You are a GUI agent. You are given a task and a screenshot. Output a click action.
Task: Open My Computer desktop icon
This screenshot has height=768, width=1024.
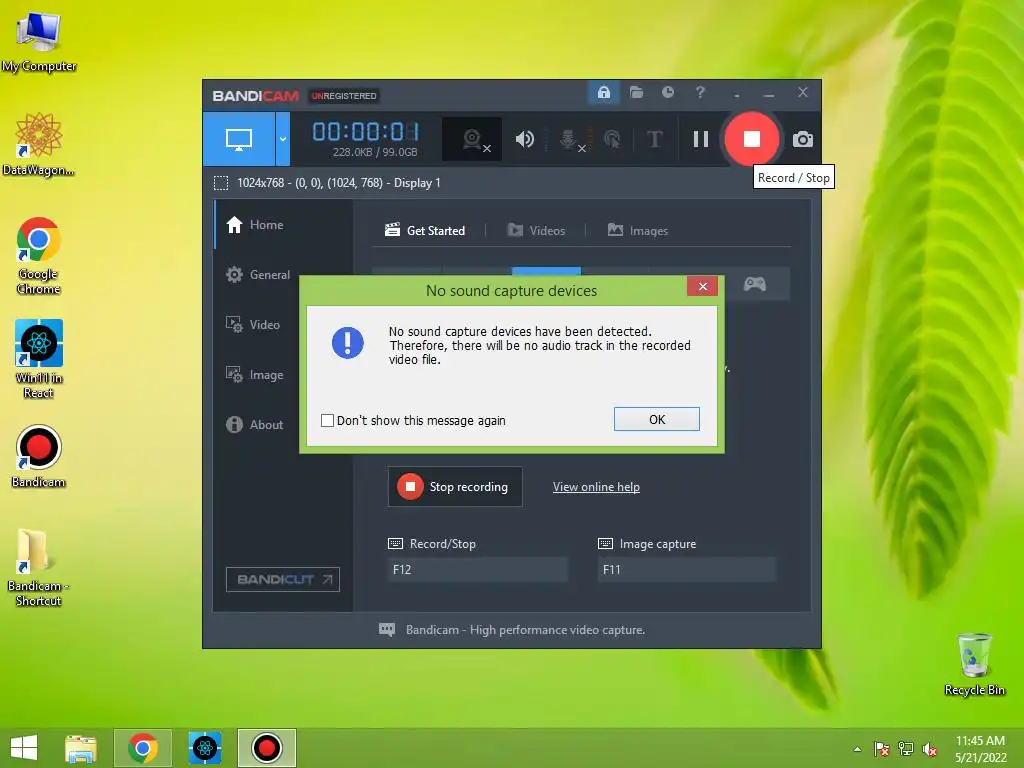[x=39, y=42]
